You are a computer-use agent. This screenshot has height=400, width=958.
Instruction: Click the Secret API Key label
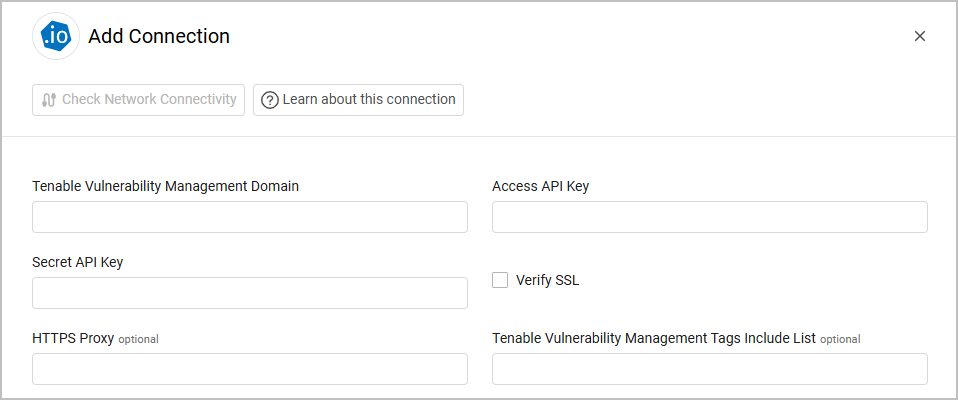click(x=78, y=262)
